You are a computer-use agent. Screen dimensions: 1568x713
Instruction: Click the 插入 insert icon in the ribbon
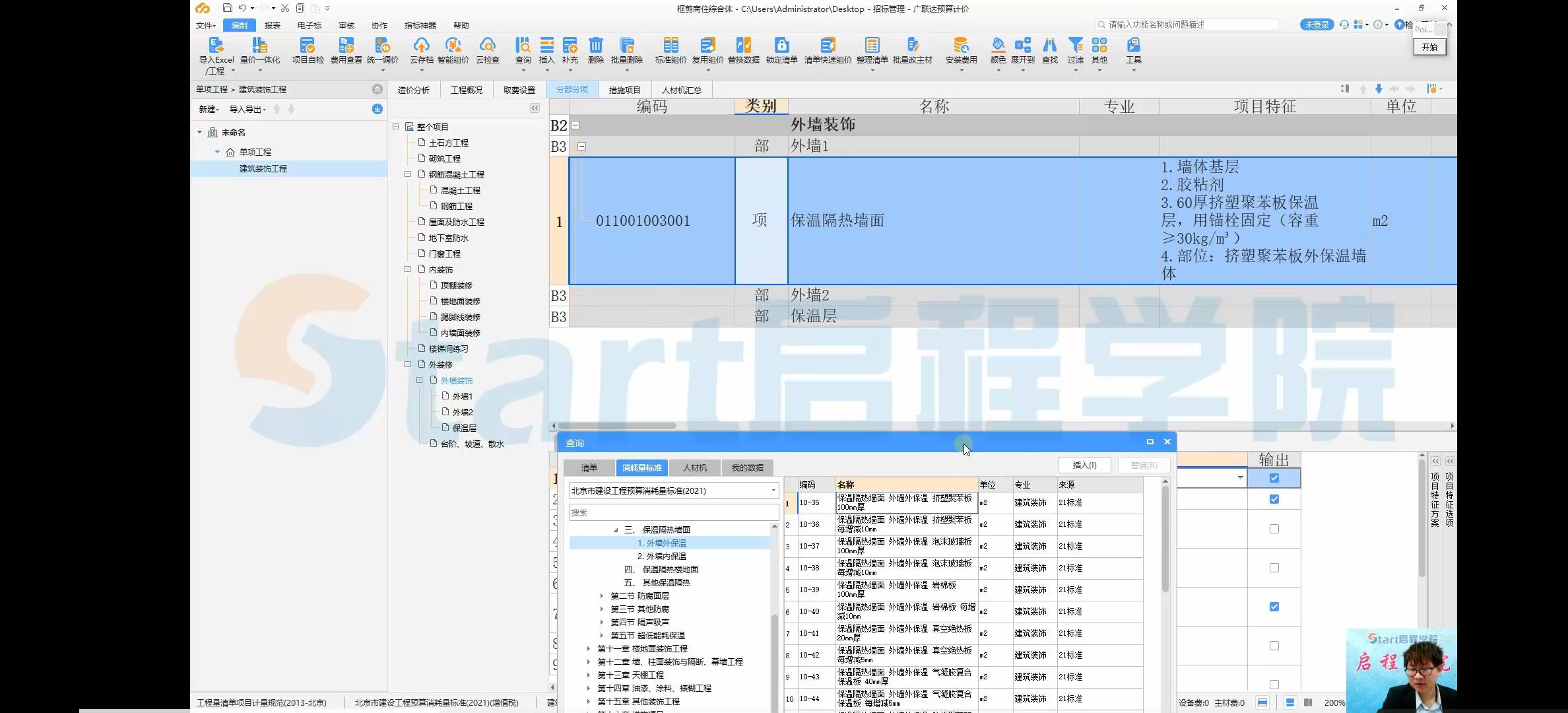(547, 51)
